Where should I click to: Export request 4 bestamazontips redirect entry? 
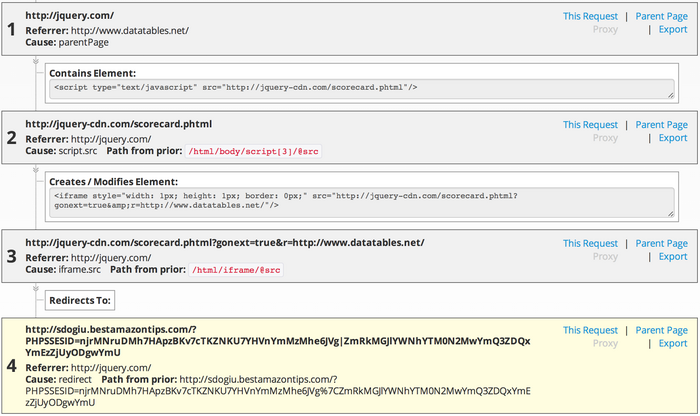672,344
